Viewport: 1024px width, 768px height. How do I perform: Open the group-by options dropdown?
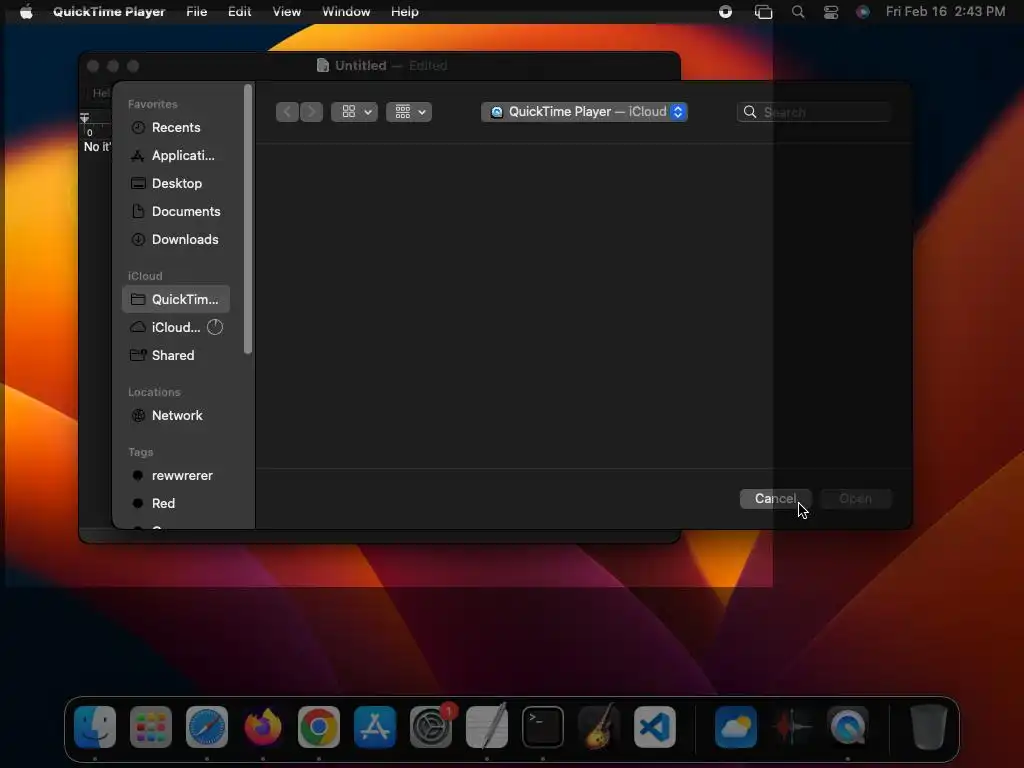[x=409, y=112]
